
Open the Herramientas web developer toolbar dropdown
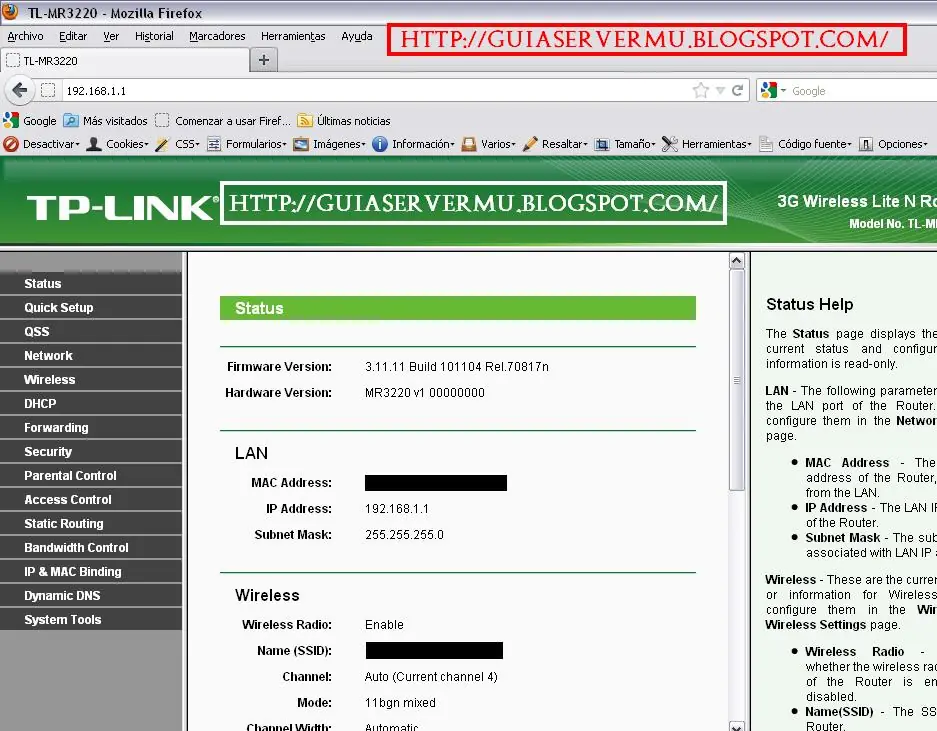click(x=706, y=144)
